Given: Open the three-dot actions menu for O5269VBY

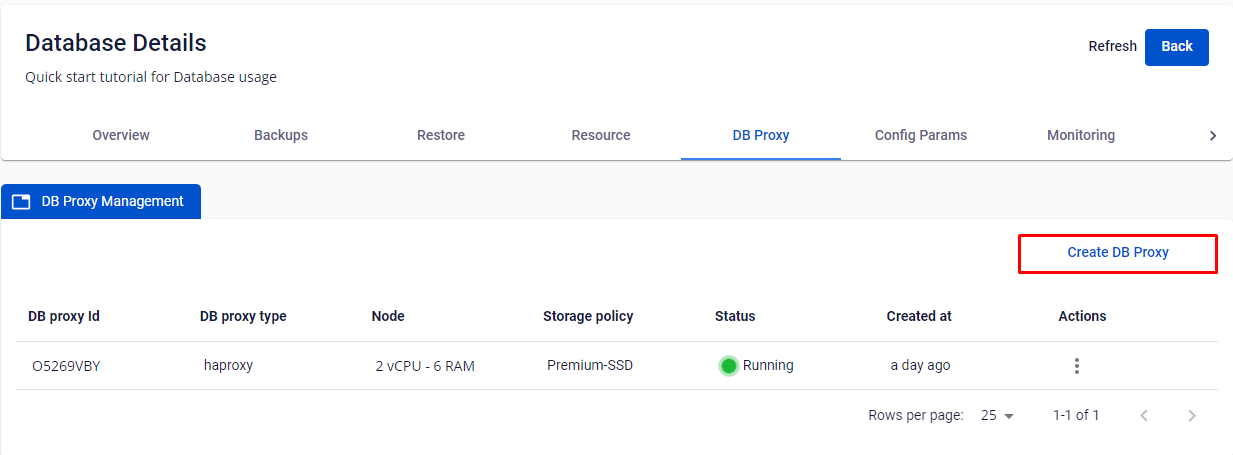Looking at the screenshot, I should [1076, 366].
